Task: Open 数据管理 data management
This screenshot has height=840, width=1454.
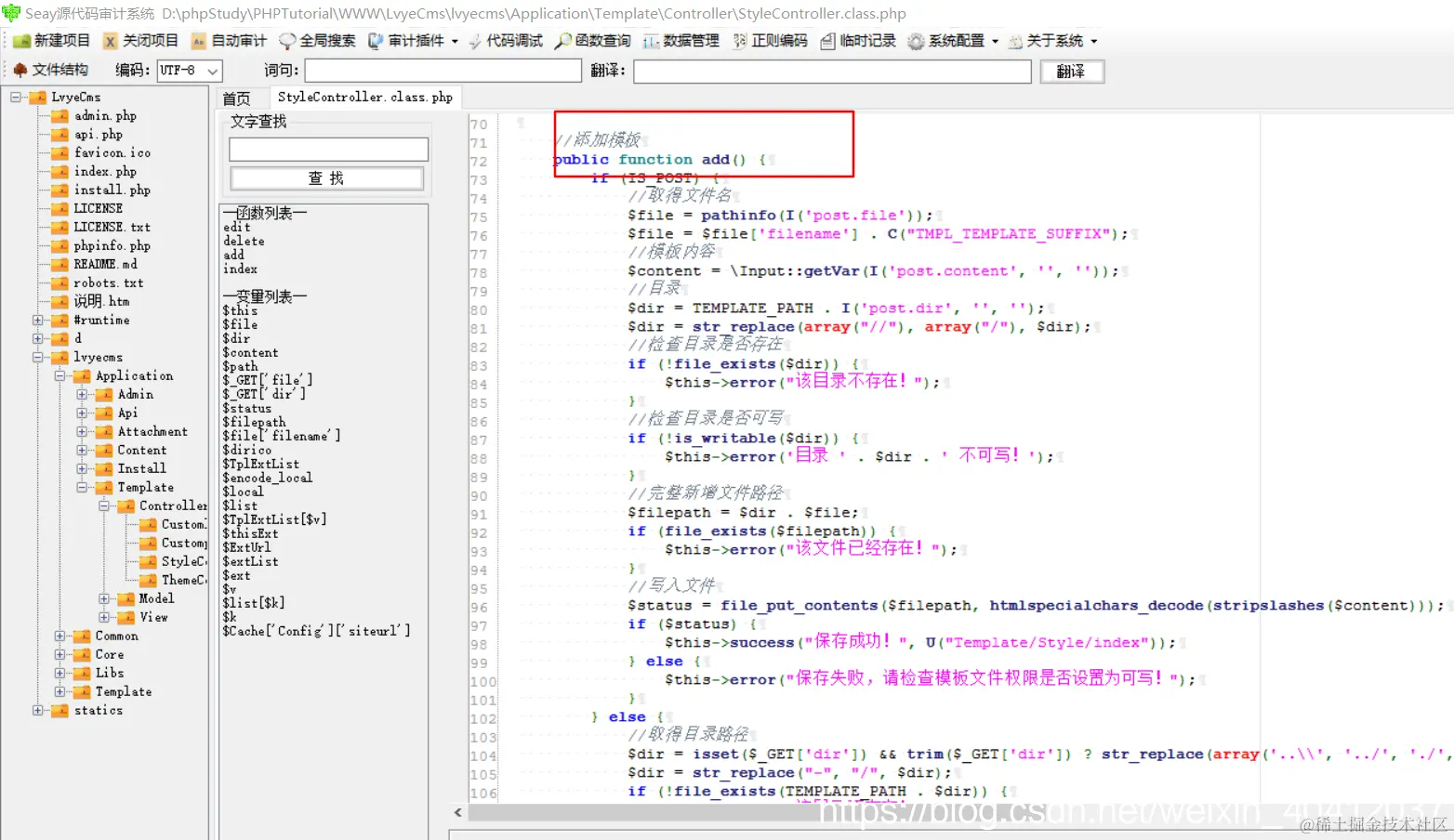Action: click(x=681, y=41)
